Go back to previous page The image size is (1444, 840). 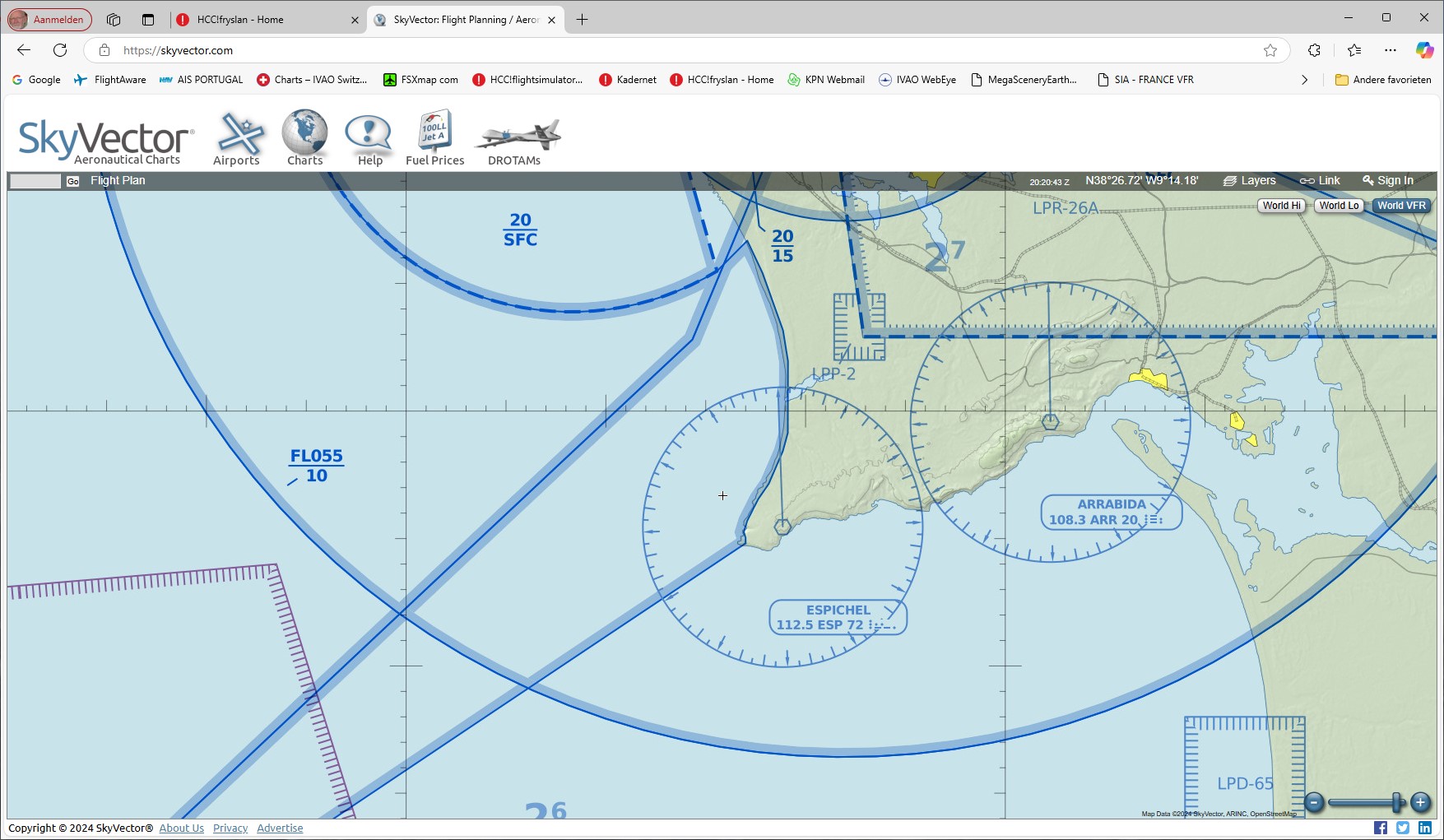pos(24,50)
